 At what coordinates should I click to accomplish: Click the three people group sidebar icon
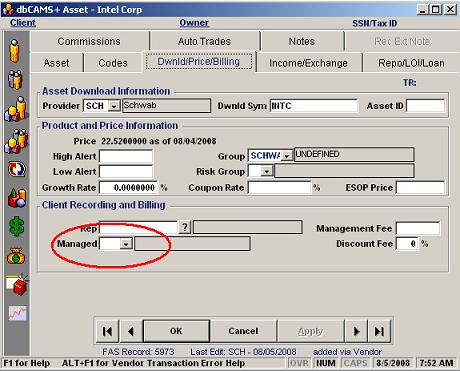click(x=15, y=80)
